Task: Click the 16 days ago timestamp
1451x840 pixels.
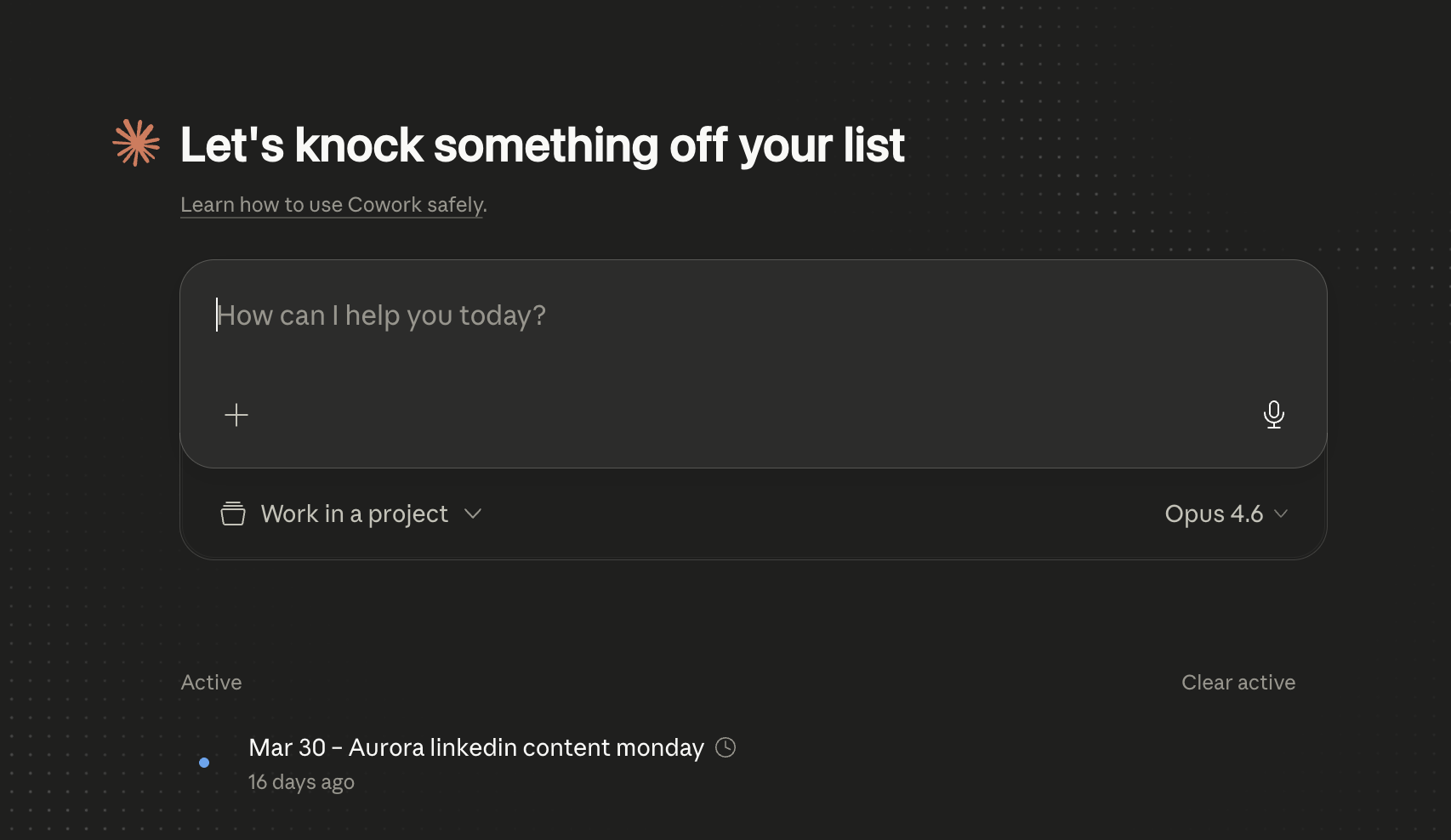Action: [x=301, y=782]
